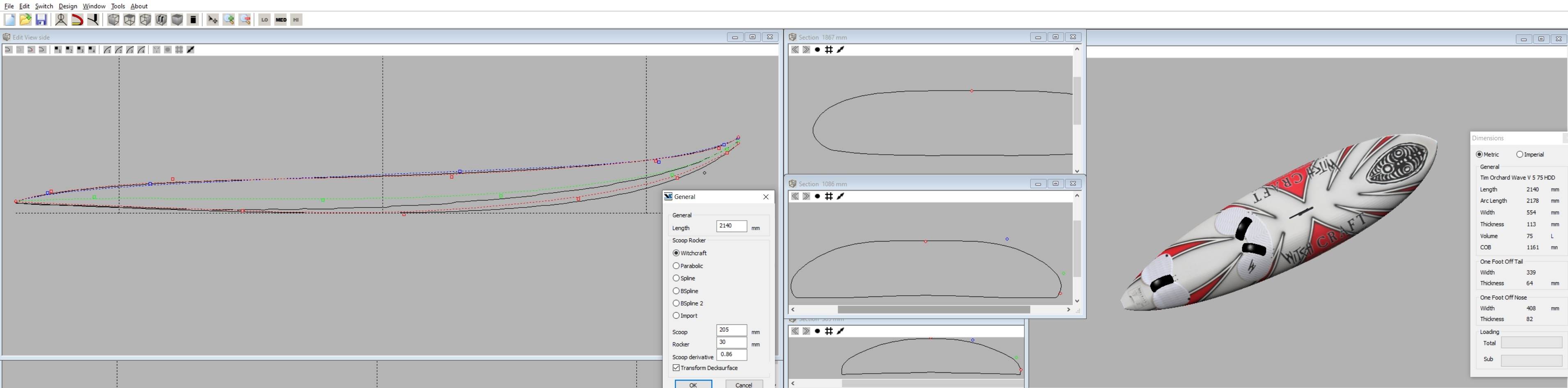Open file with the folder icon

click(x=25, y=20)
